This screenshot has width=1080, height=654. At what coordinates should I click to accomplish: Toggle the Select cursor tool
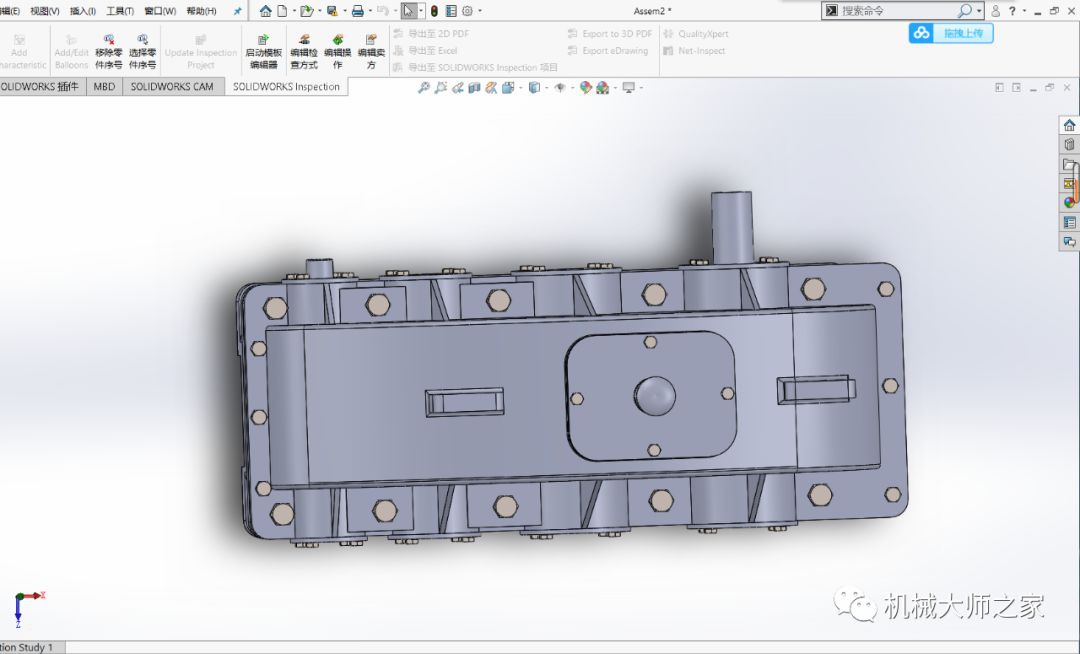pyautogui.click(x=409, y=11)
